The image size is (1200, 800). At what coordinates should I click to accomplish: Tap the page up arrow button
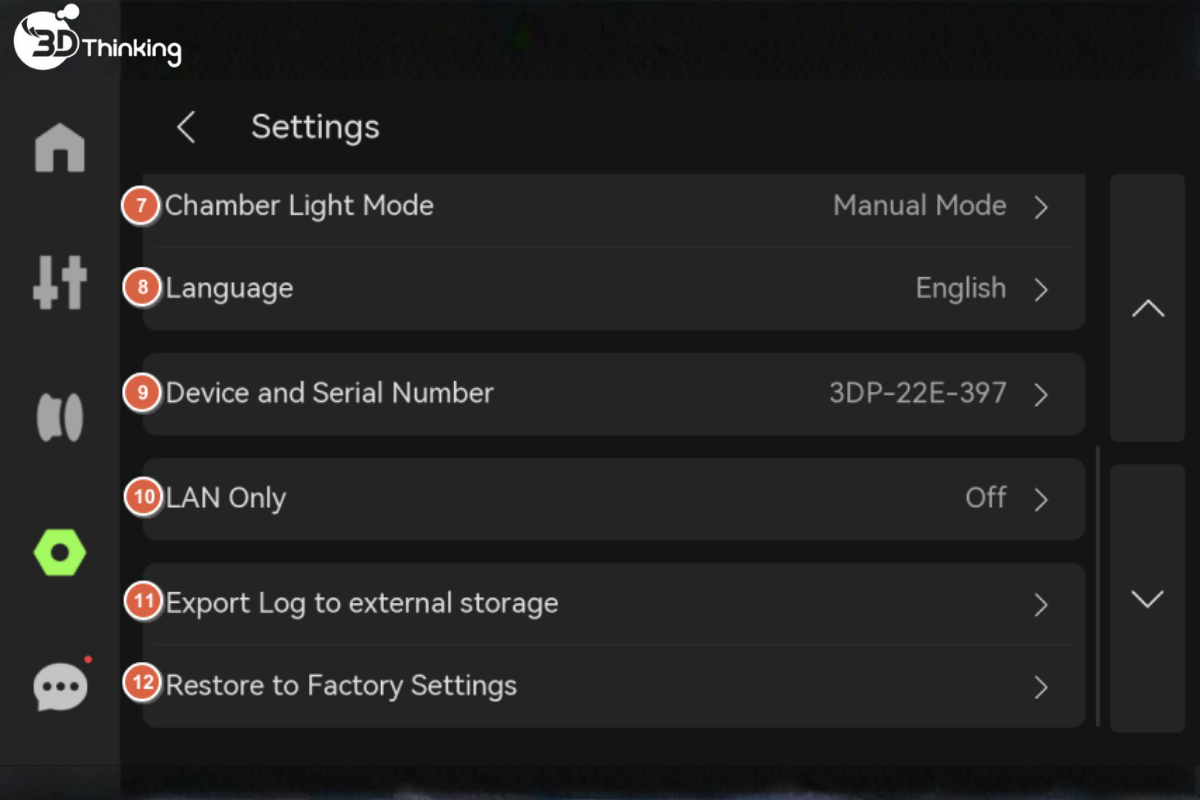[1147, 308]
